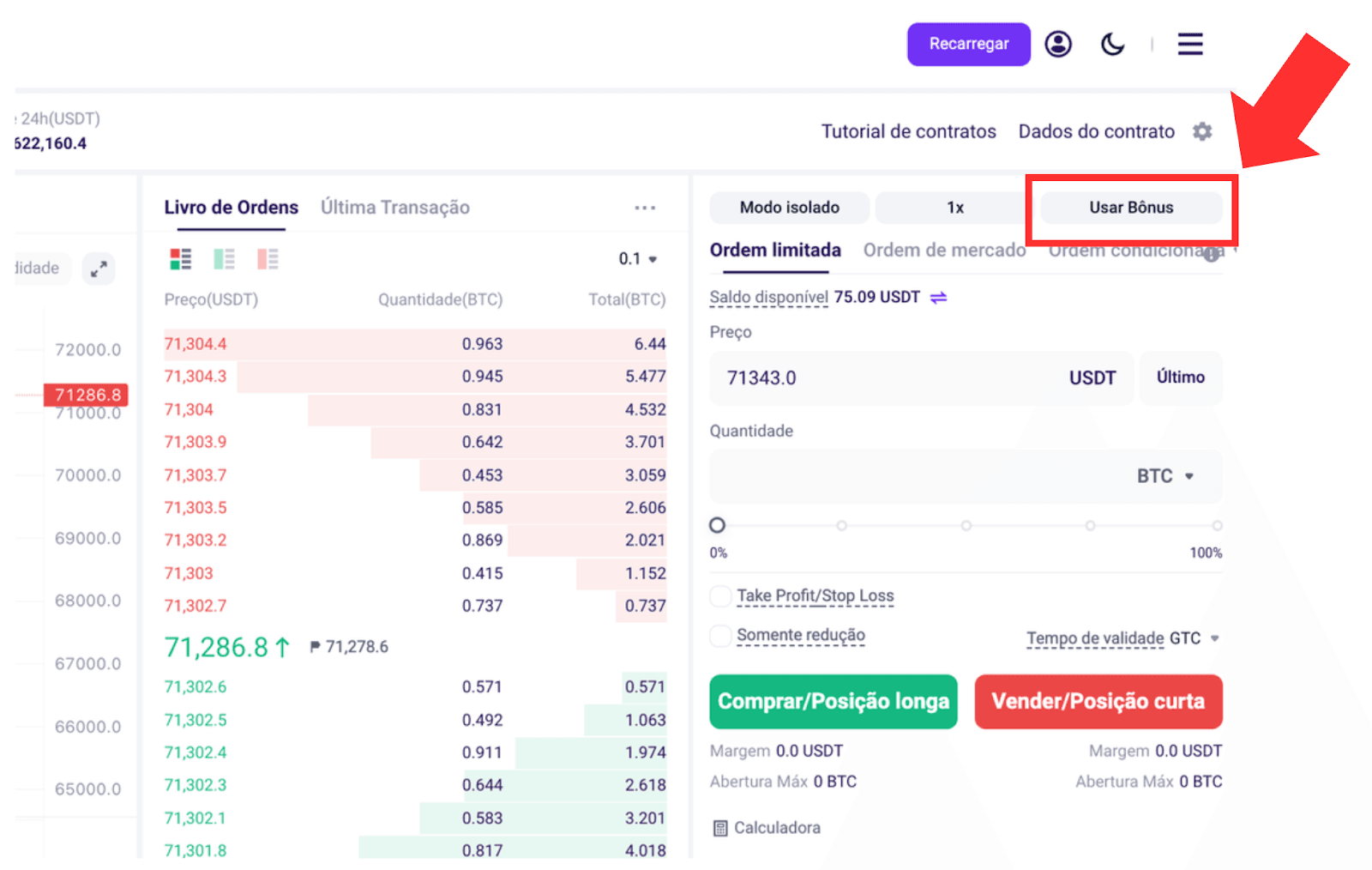Viewport: 1372px width, 870px height.
Task: Toggle dark mode with moon icon
Action: pos(1112,44)
